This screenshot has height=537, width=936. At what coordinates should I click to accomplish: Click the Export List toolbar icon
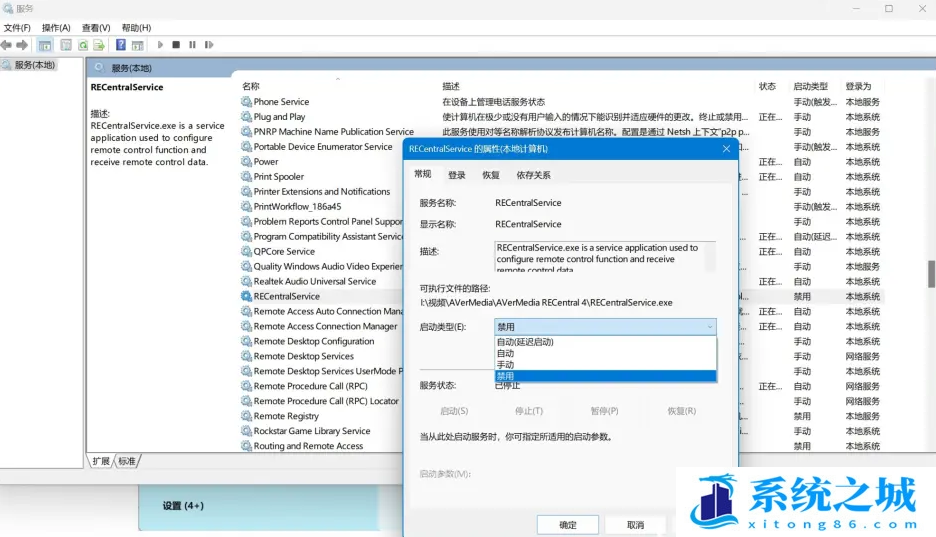99,45
